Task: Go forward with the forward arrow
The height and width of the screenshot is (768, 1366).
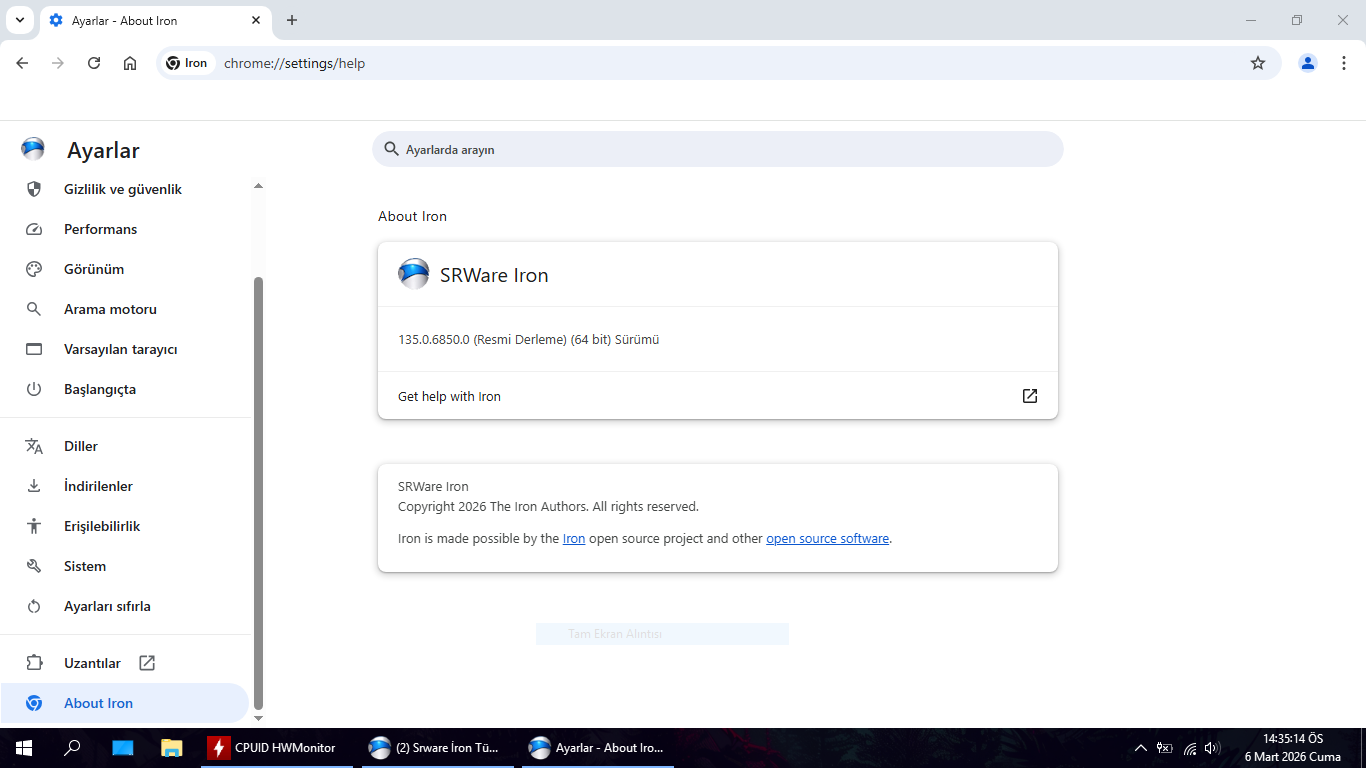Action: tap(58, 63)
